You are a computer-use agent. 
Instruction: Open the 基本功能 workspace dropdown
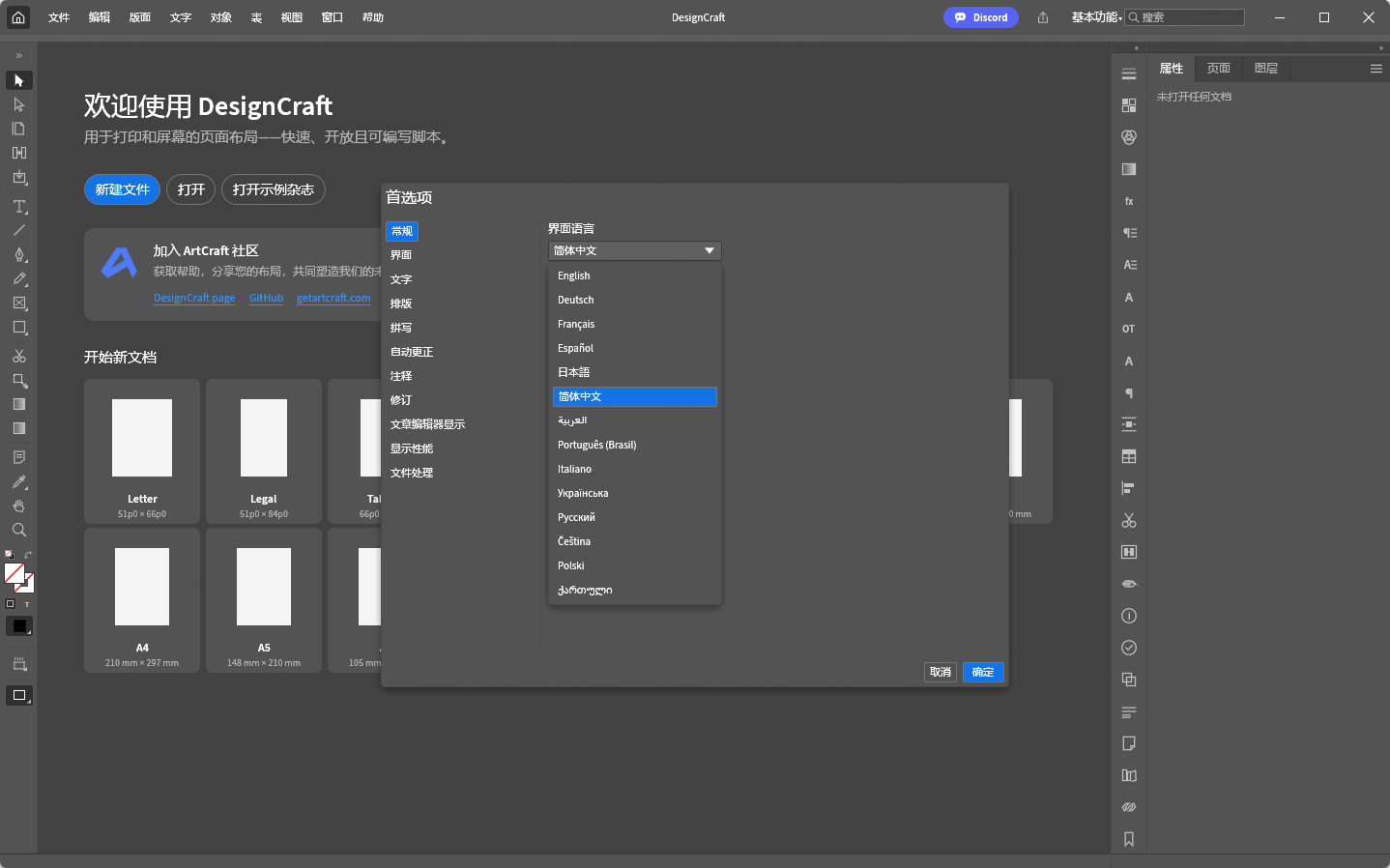click(x=1096, y=17)
